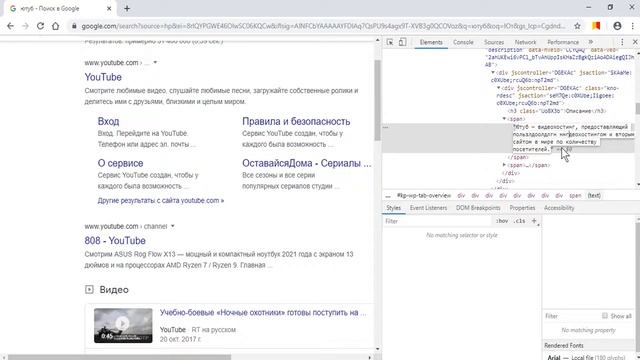Viewport: 640px width, 360px height.
Task: Open the DOM Breakpoints tab
Action: 478,208
